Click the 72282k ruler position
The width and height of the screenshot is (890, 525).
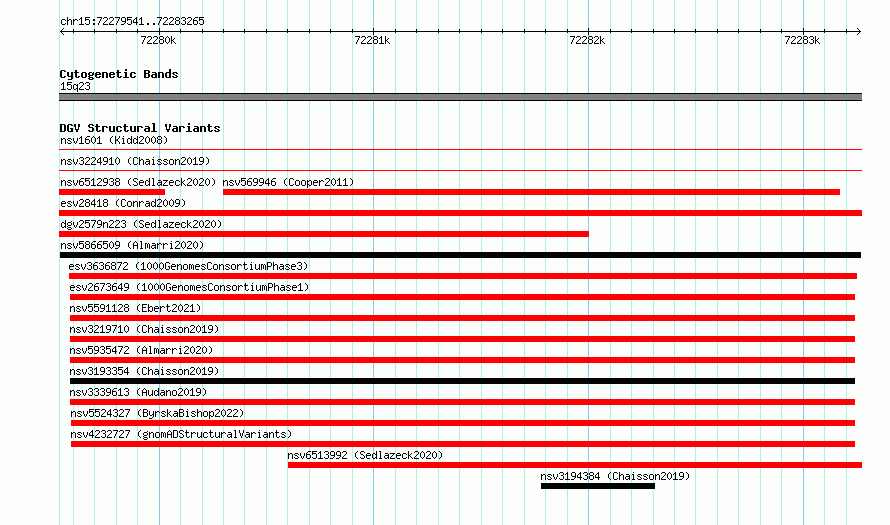pyautogui.click(x=587, y=40)
